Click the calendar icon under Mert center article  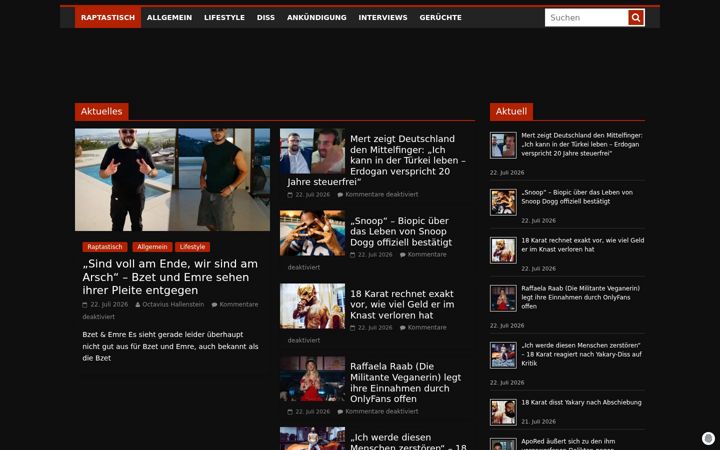tap(290, 195)
